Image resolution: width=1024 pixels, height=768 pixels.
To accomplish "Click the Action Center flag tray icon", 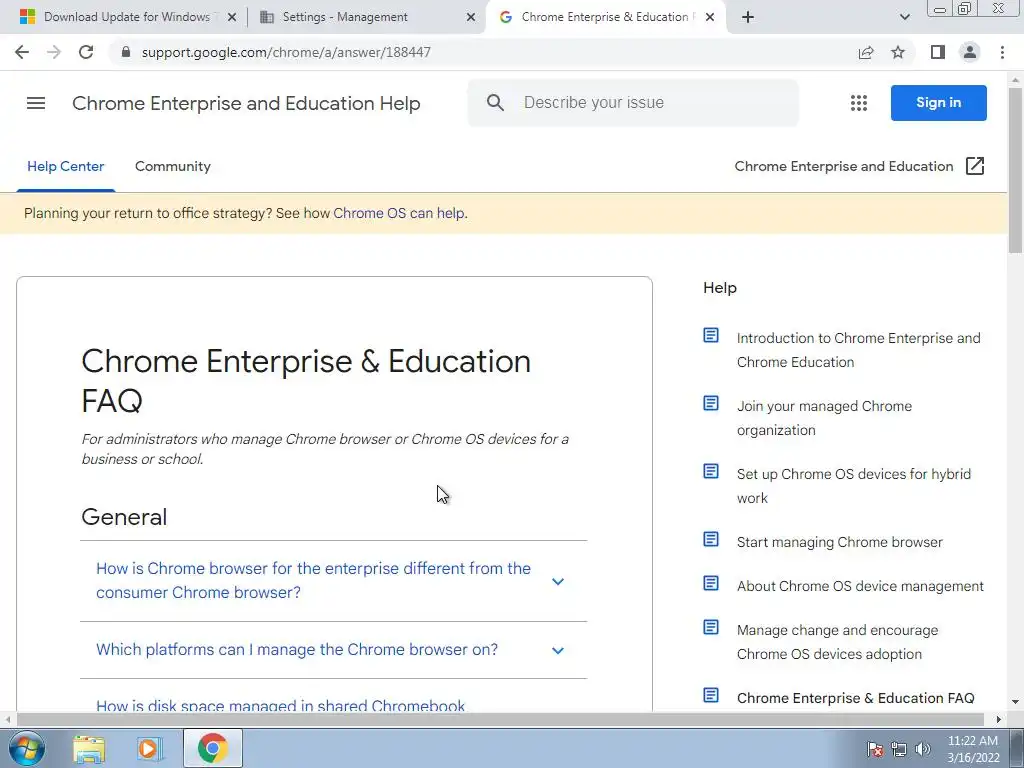I will tap(875, 749).
